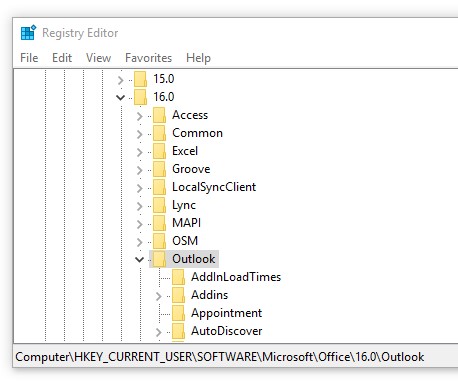
Task: Open the Favorites menu
Action: click(x=149, y=58)
